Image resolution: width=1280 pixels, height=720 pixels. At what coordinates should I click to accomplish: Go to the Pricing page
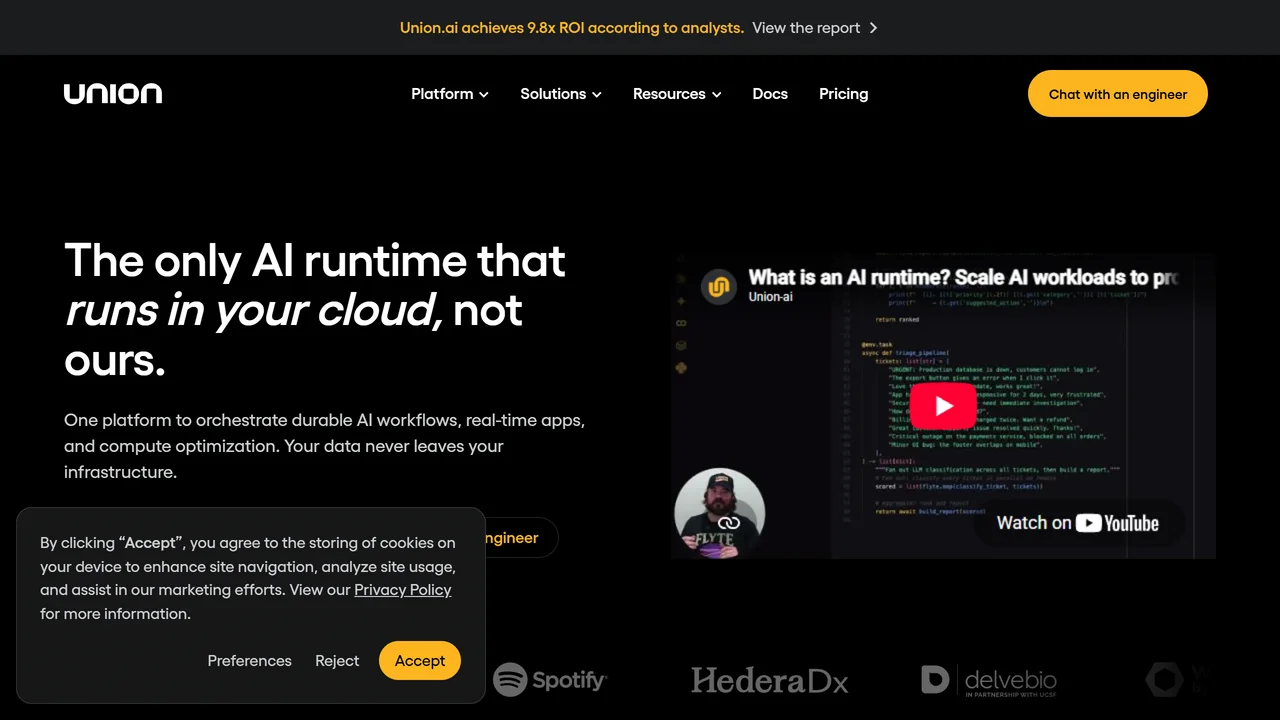pyautogui.click(x=843, y=94)
